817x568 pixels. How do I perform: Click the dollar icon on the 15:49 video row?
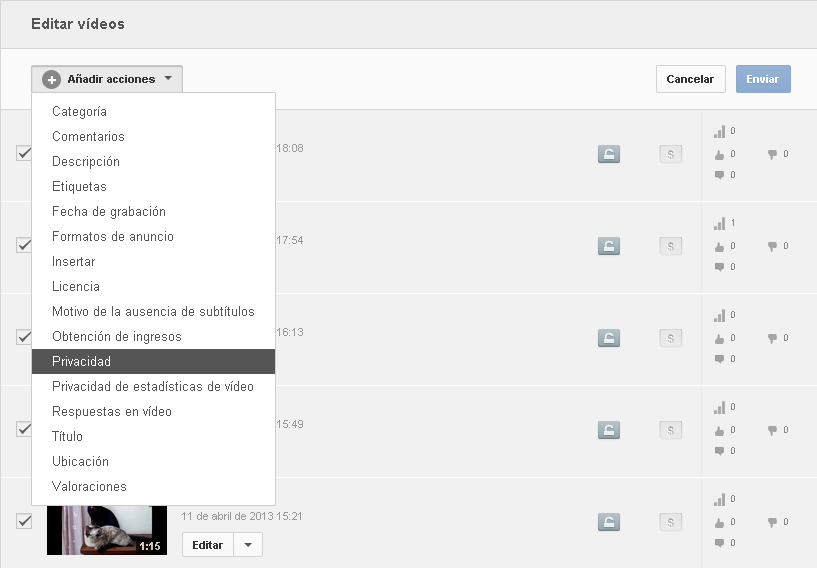pos(671,430)
